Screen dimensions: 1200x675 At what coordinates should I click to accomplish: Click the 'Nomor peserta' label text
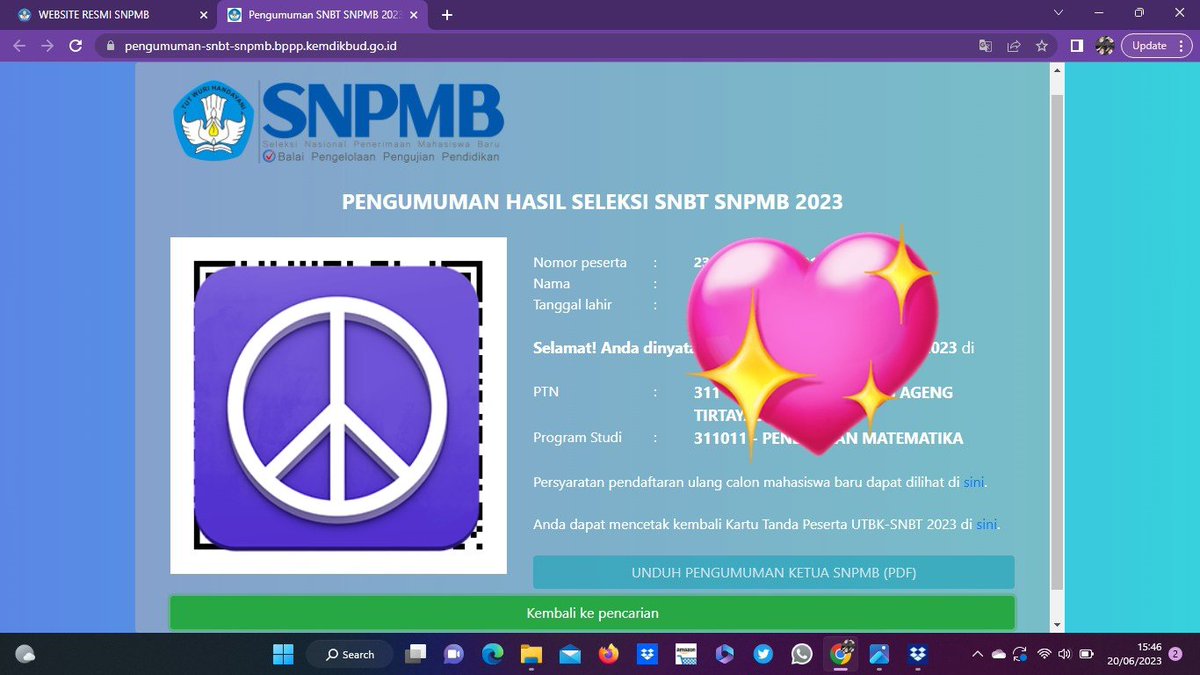pos(580,263)
